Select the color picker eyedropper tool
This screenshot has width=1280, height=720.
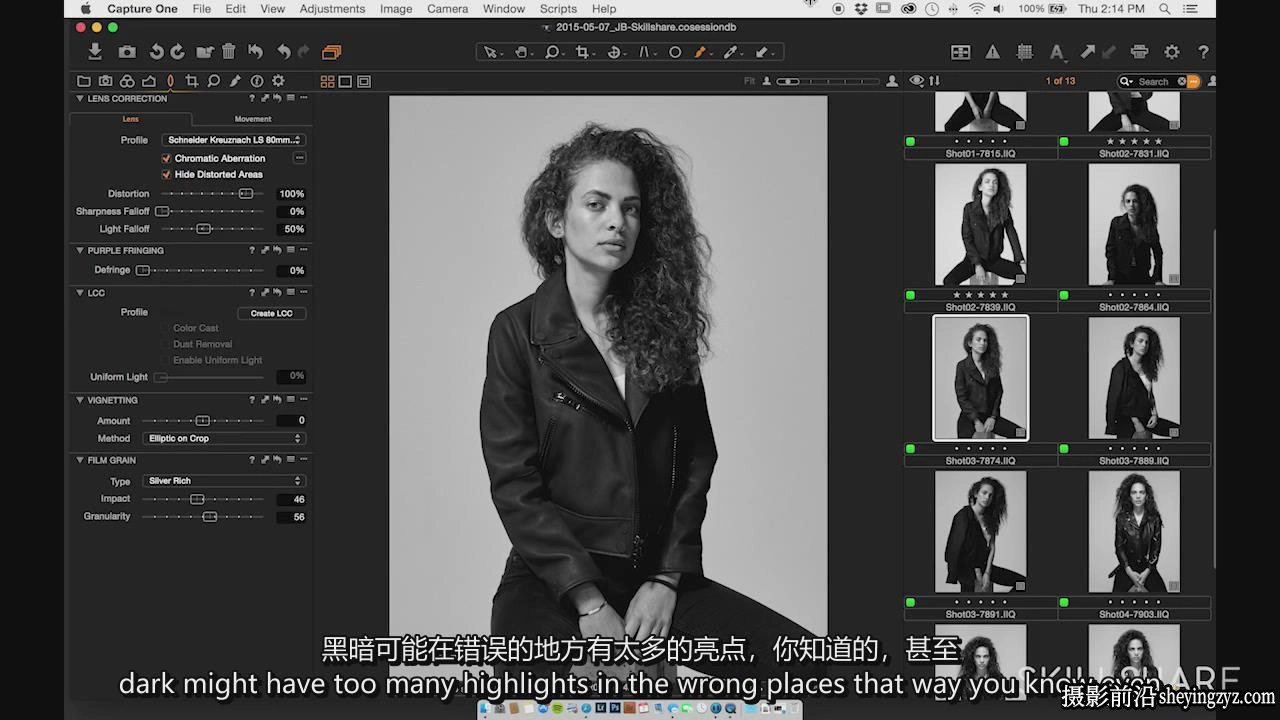point(731,52)
